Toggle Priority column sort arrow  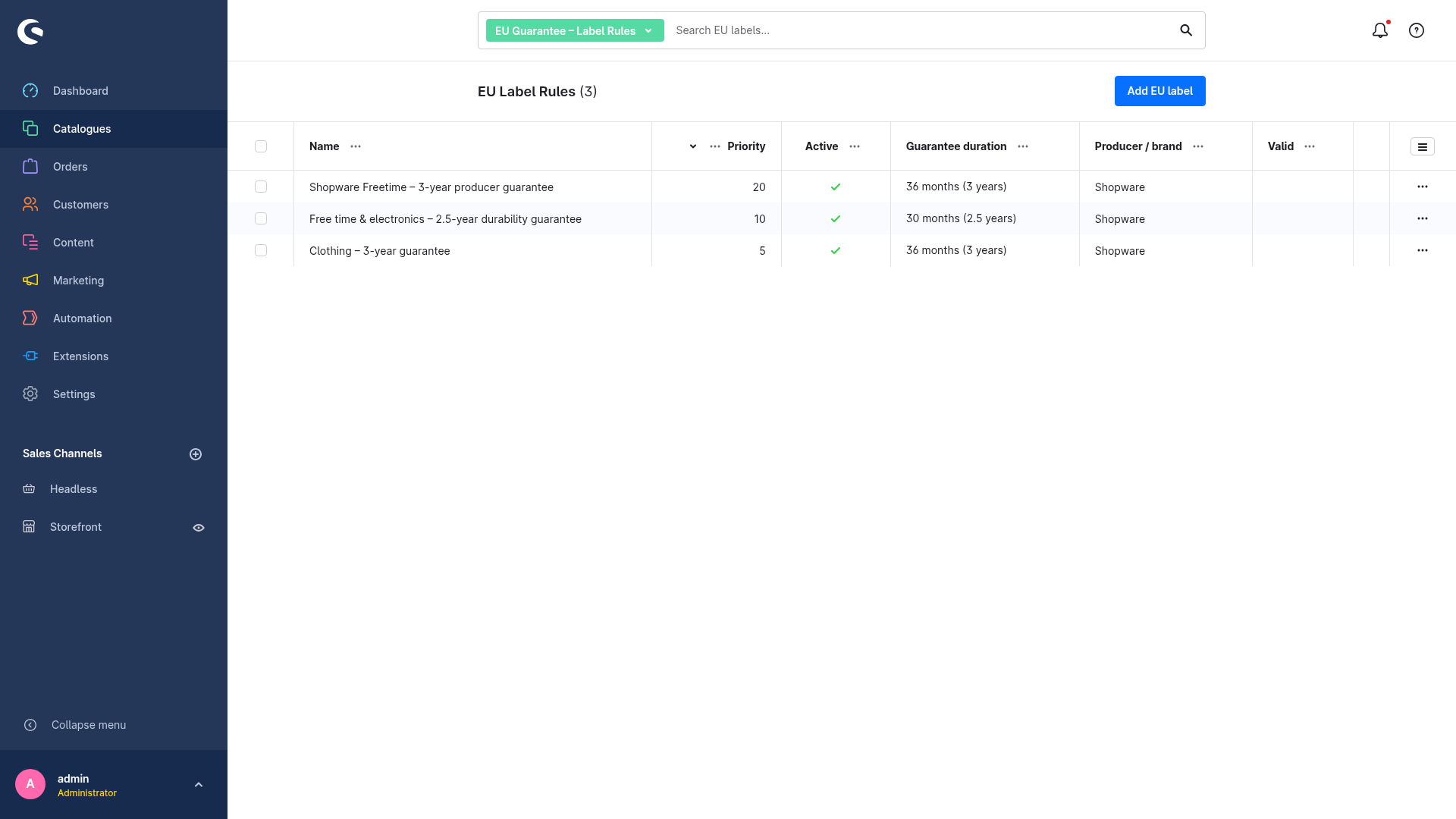tap(693, 146)
